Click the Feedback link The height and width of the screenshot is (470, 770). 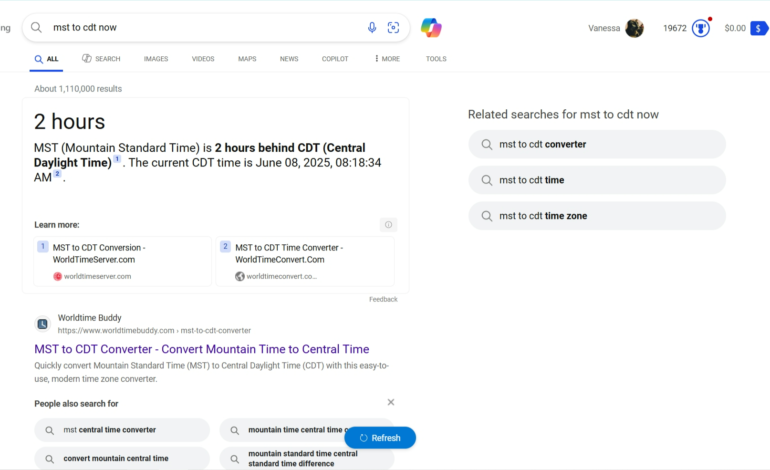(383, 299)
